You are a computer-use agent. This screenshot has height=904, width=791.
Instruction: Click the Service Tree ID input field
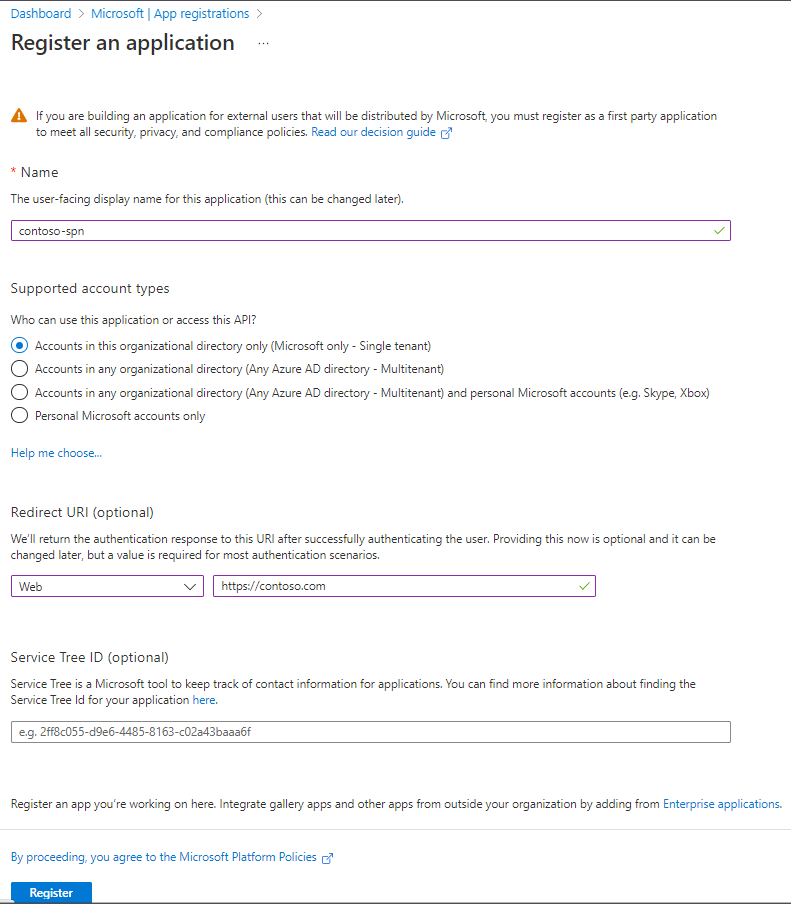pos(370,731)
